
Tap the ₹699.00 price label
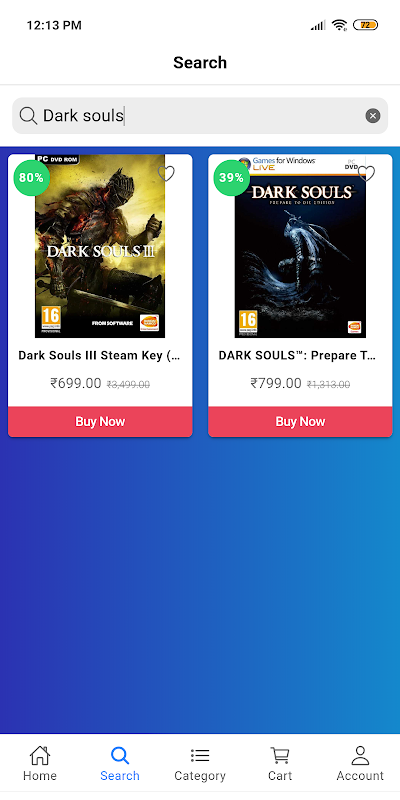point(76,383)
